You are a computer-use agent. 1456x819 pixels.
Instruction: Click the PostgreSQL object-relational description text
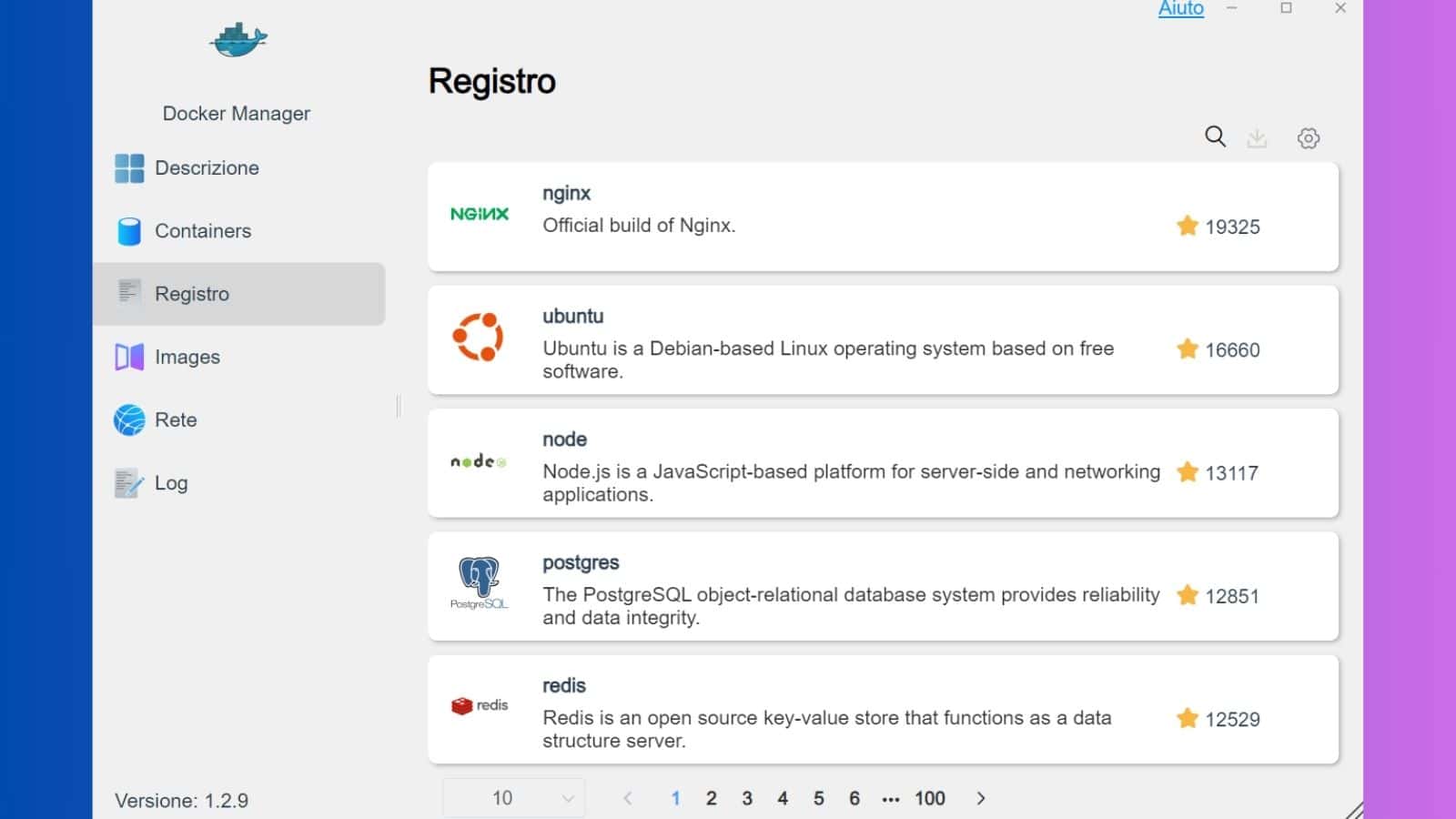[852, 606]
